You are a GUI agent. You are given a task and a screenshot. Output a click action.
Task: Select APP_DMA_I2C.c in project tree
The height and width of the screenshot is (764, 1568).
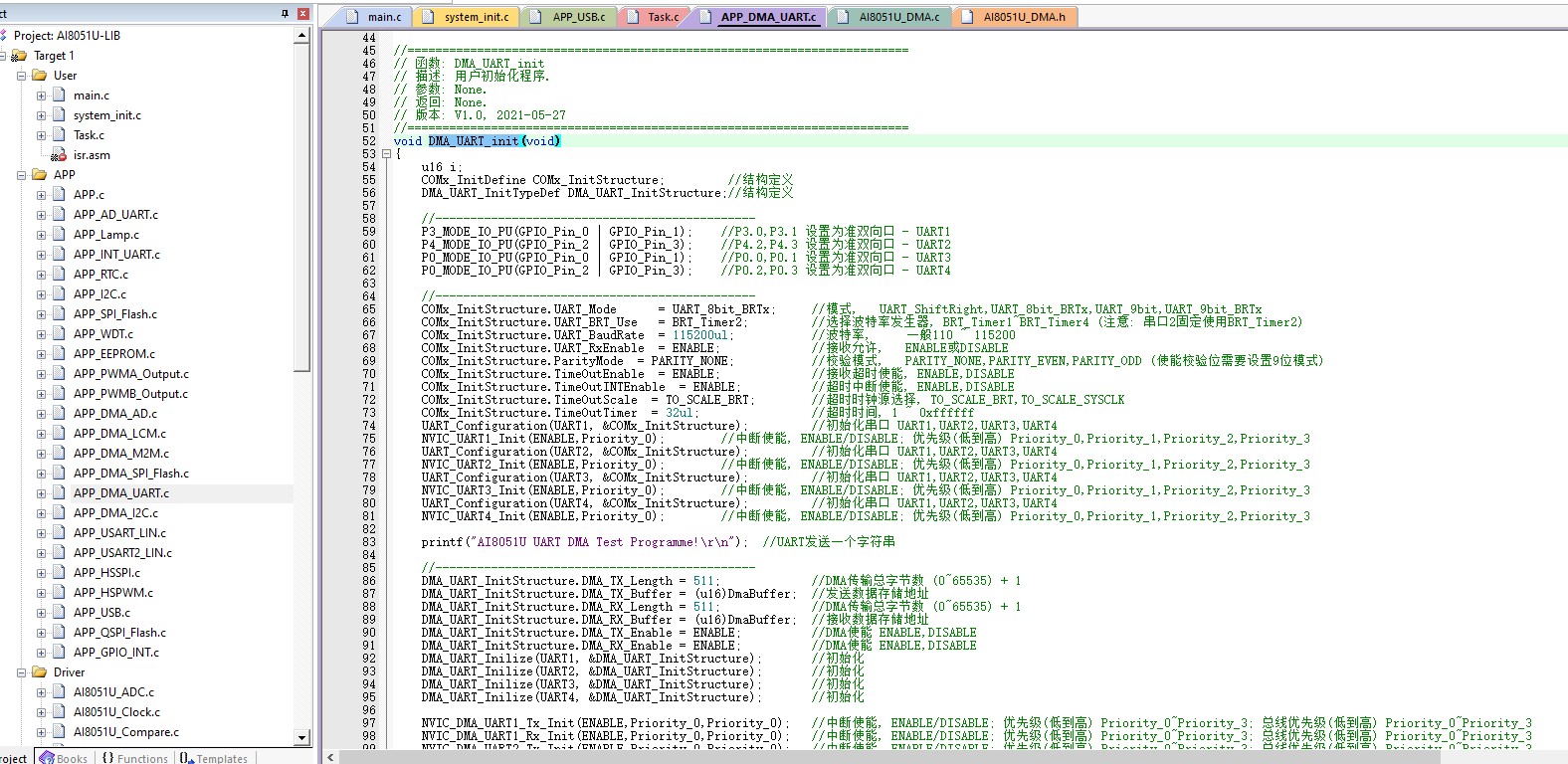[x=115, y=513]
